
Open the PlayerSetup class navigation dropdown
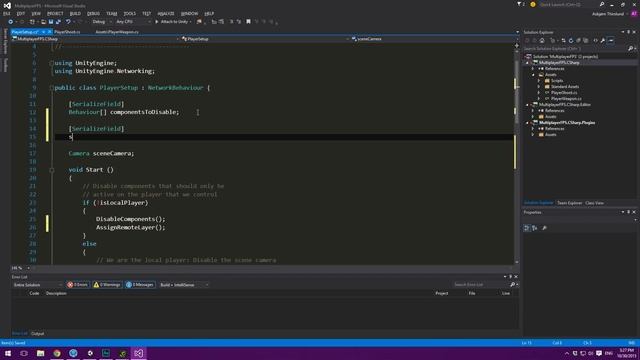point(265,39)
